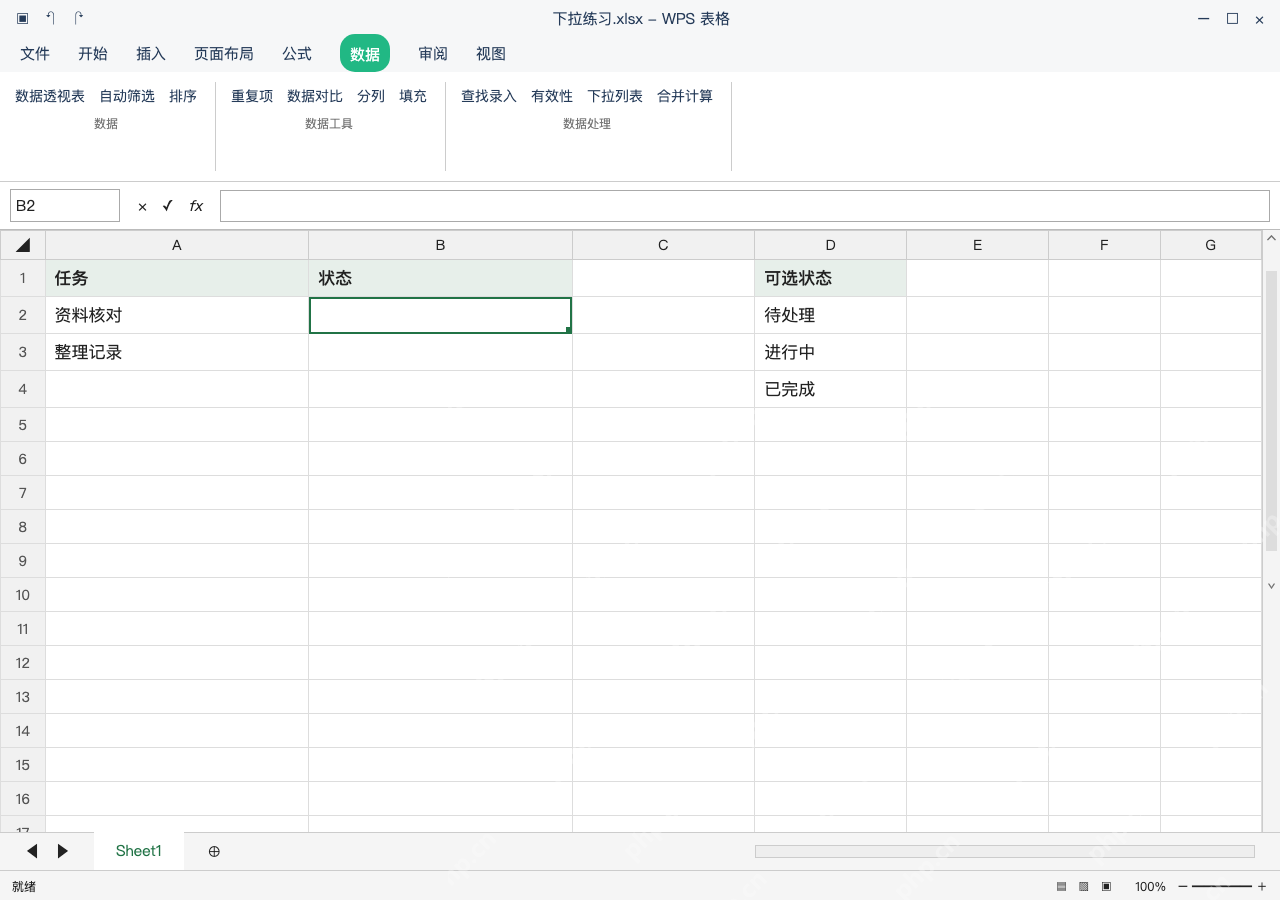Select the empty active cell B2
Screen dimensions: 1280x900
point(440,315)
